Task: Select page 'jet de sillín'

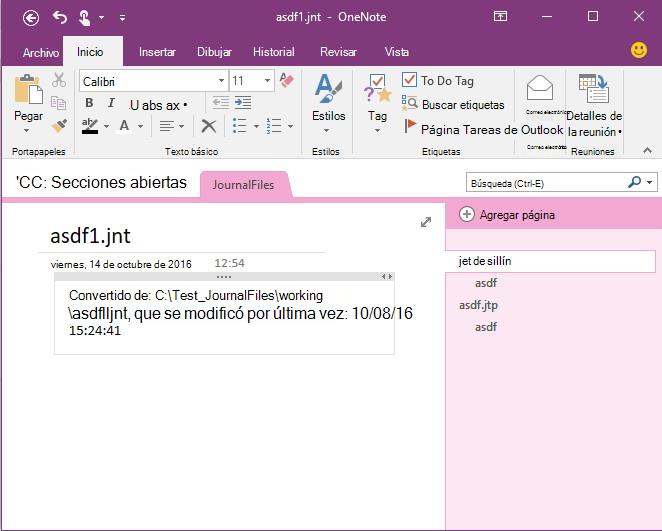Action: (551, 261)
